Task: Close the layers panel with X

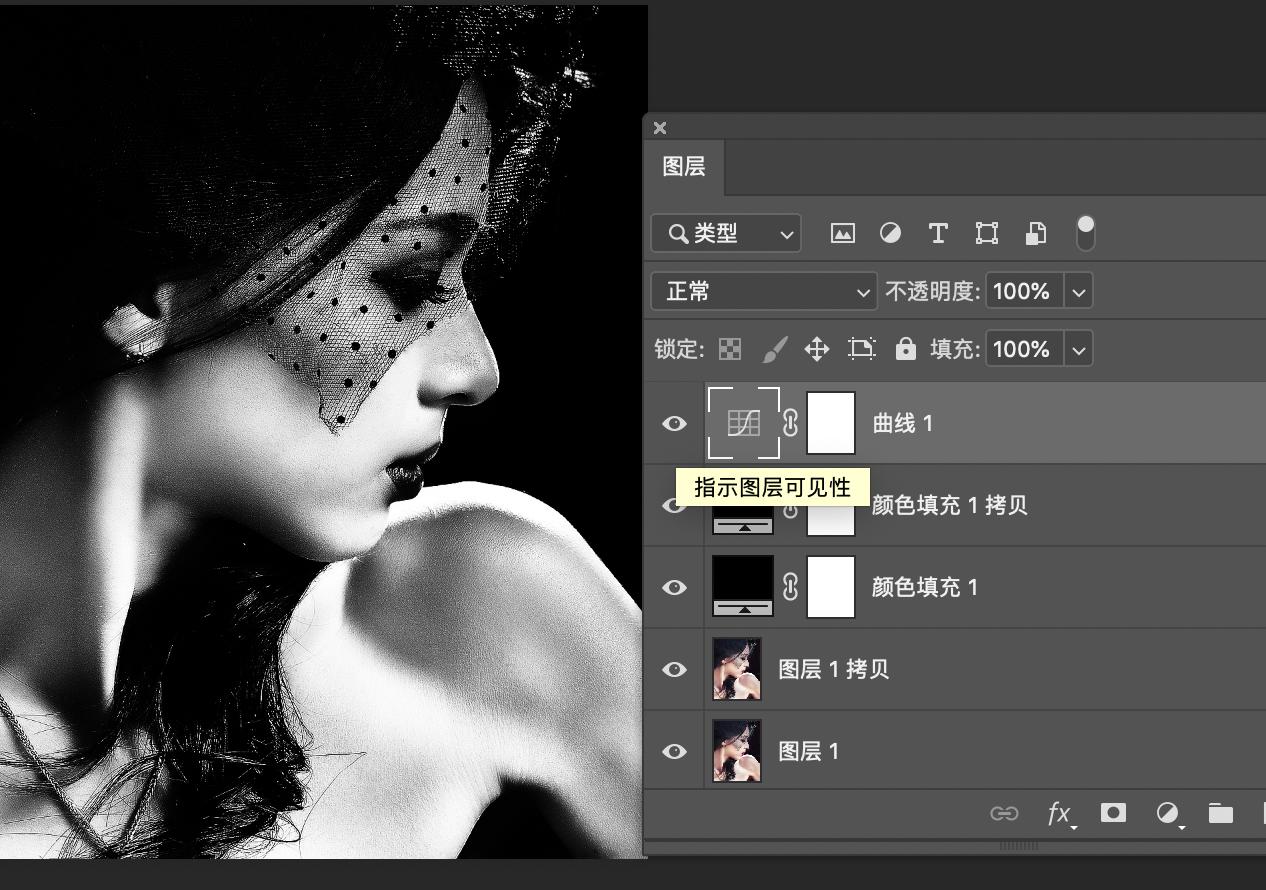Action: (x=660, y=128)
